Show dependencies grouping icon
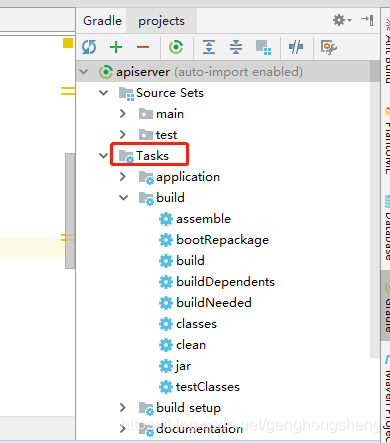 [x=263, y=47]
